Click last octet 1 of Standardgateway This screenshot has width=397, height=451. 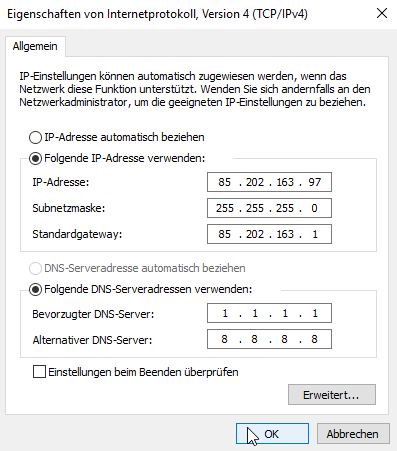(x=315, y=234)
